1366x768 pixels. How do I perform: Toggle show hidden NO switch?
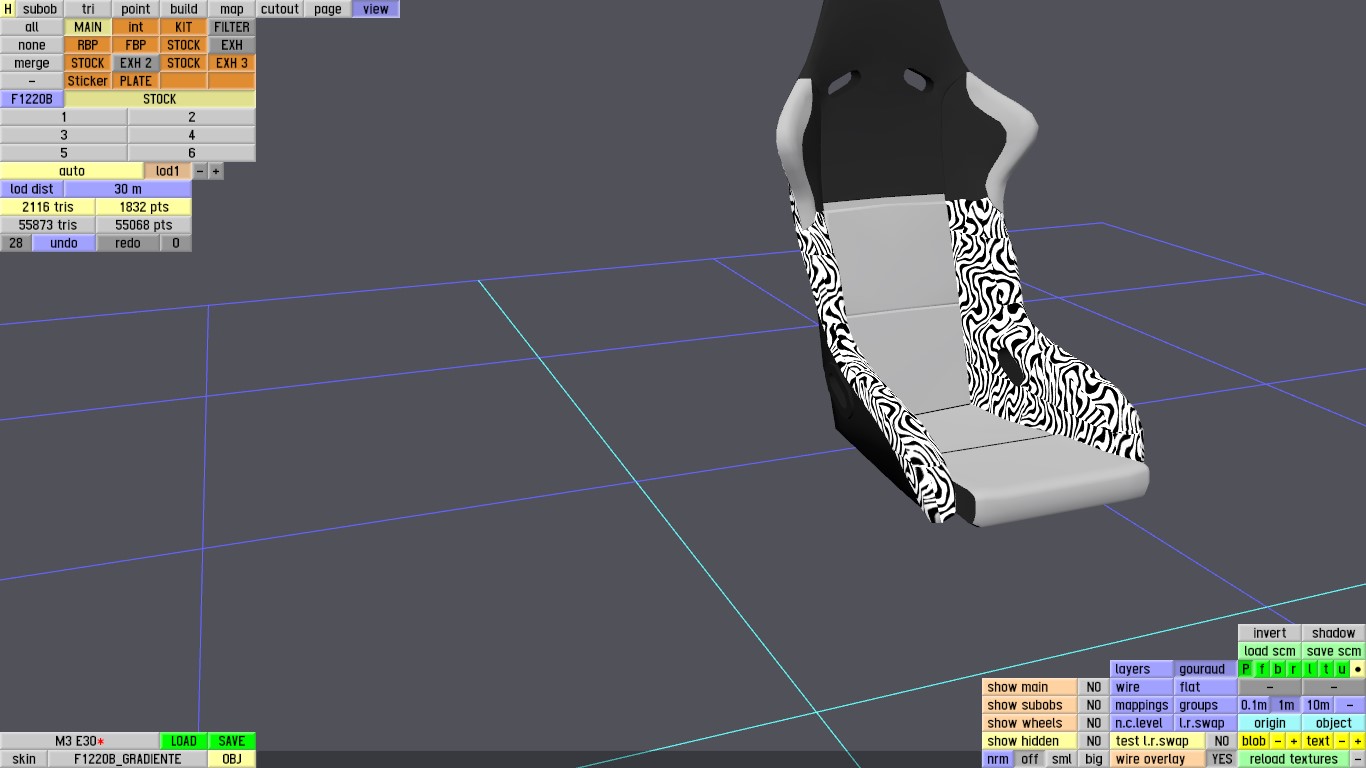click(x=1094, y=741)
